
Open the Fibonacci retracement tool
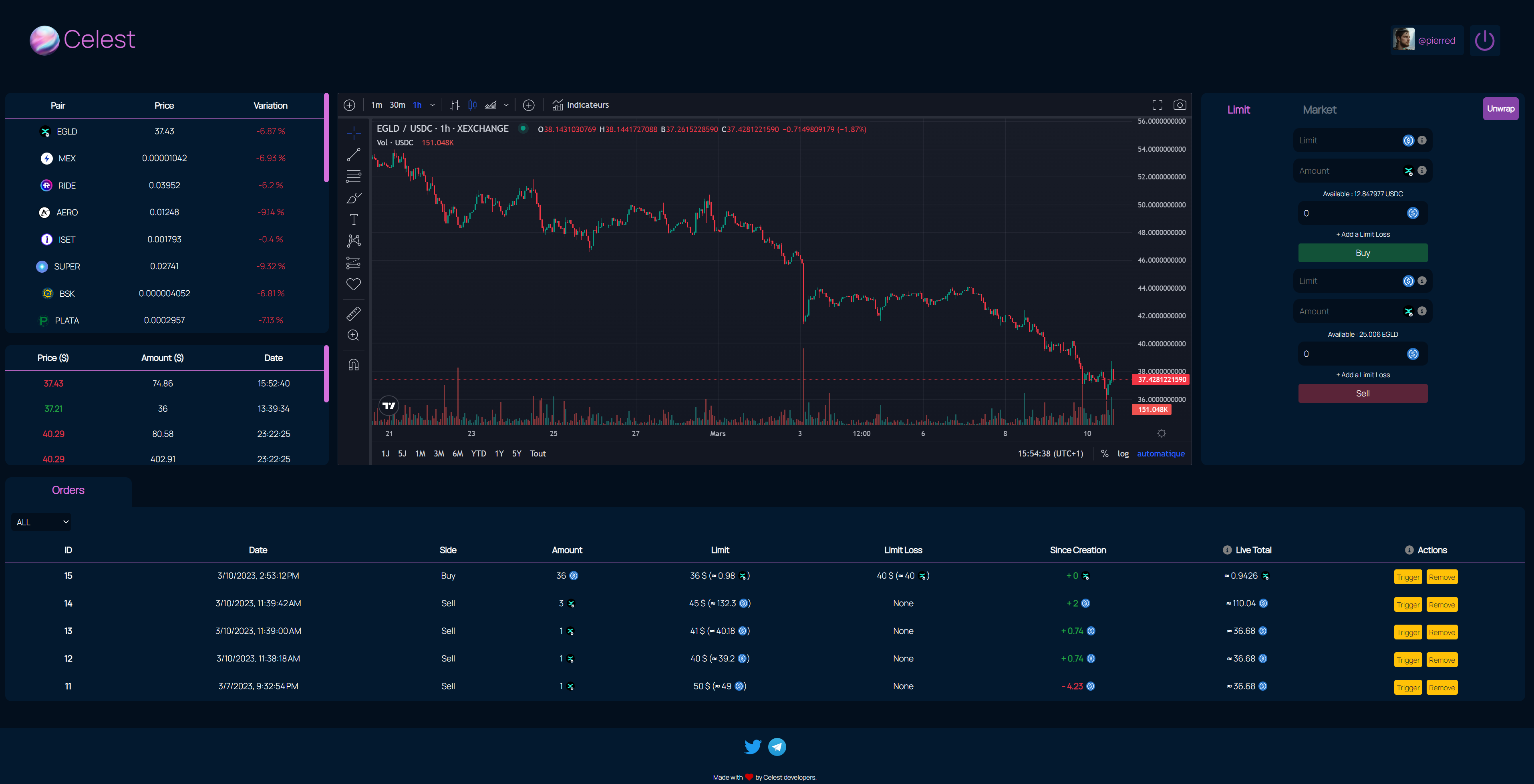pyautogui.click(x=354, y=176)
